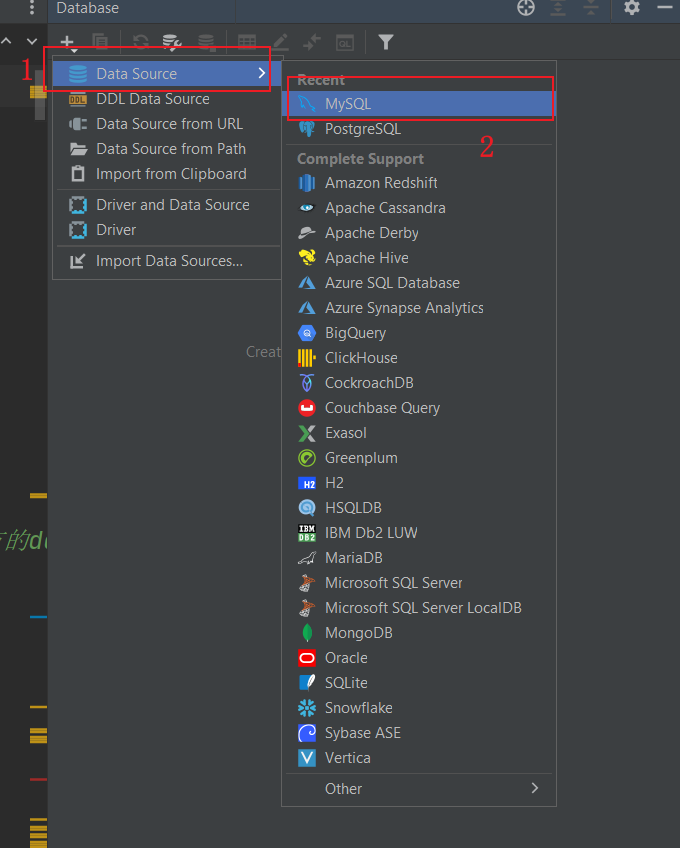Select Oracle data source
The height and width of the screenshot is (848, 680).
[419, 658]
